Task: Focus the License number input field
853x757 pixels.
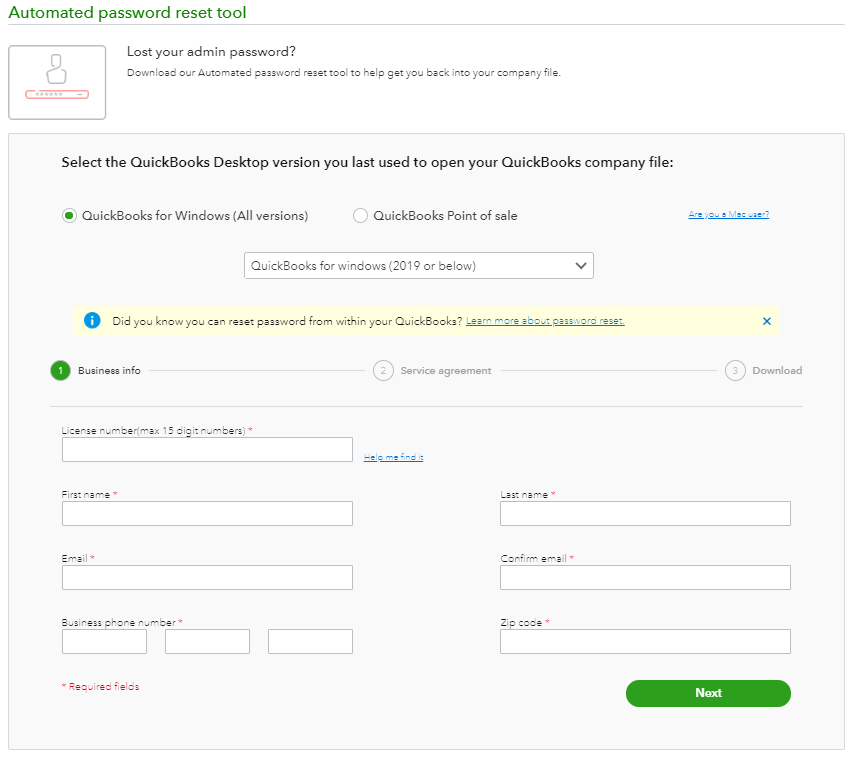Action: (207, 449)
